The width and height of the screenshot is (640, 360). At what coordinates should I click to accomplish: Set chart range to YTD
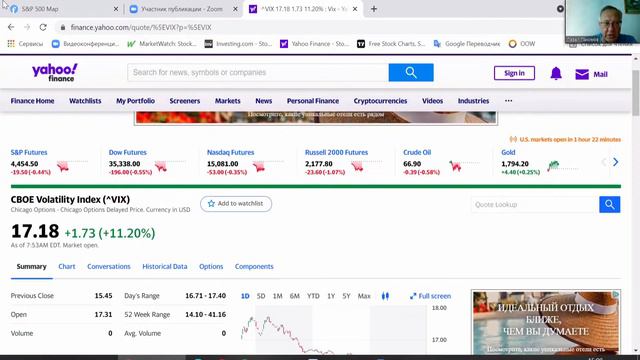pos(313,296)
